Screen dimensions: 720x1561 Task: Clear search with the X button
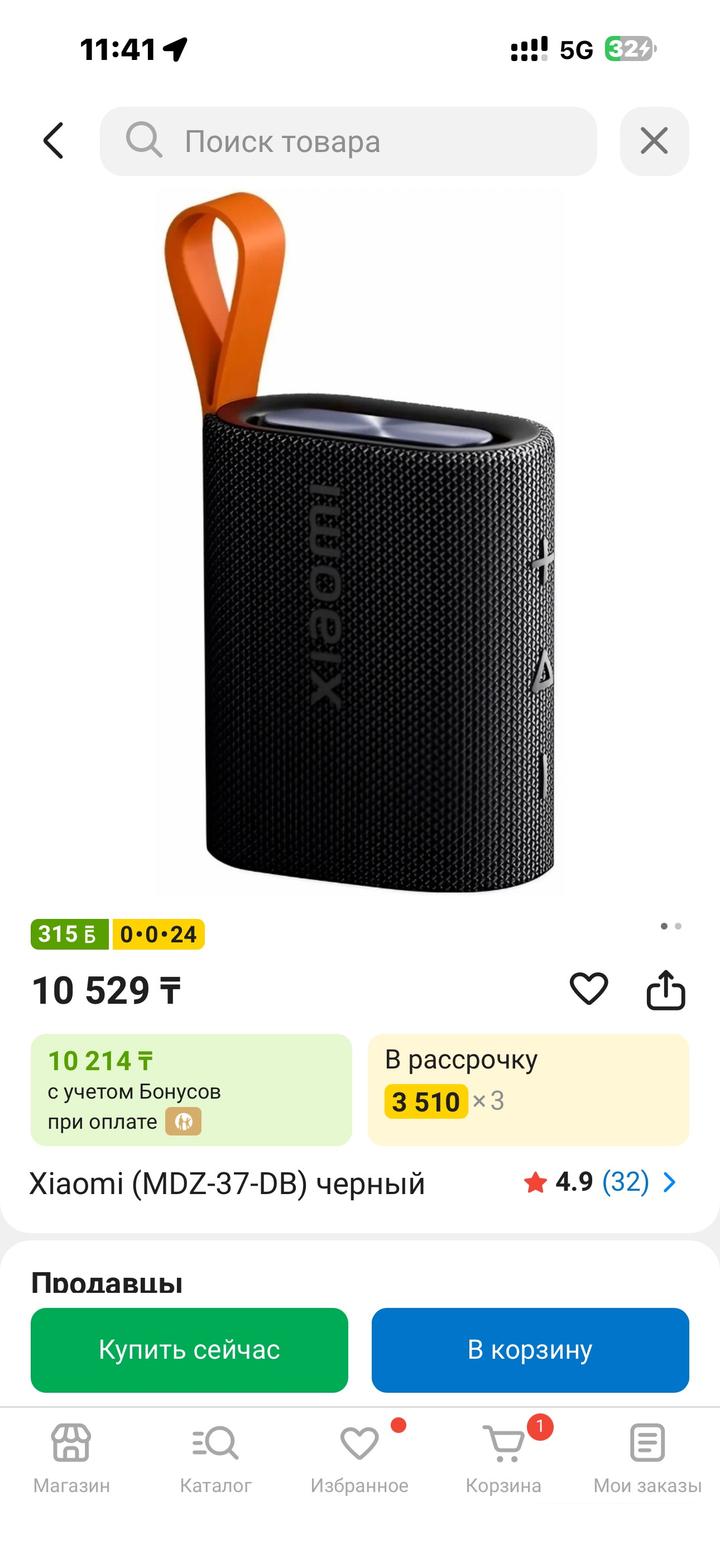point(654,141)
